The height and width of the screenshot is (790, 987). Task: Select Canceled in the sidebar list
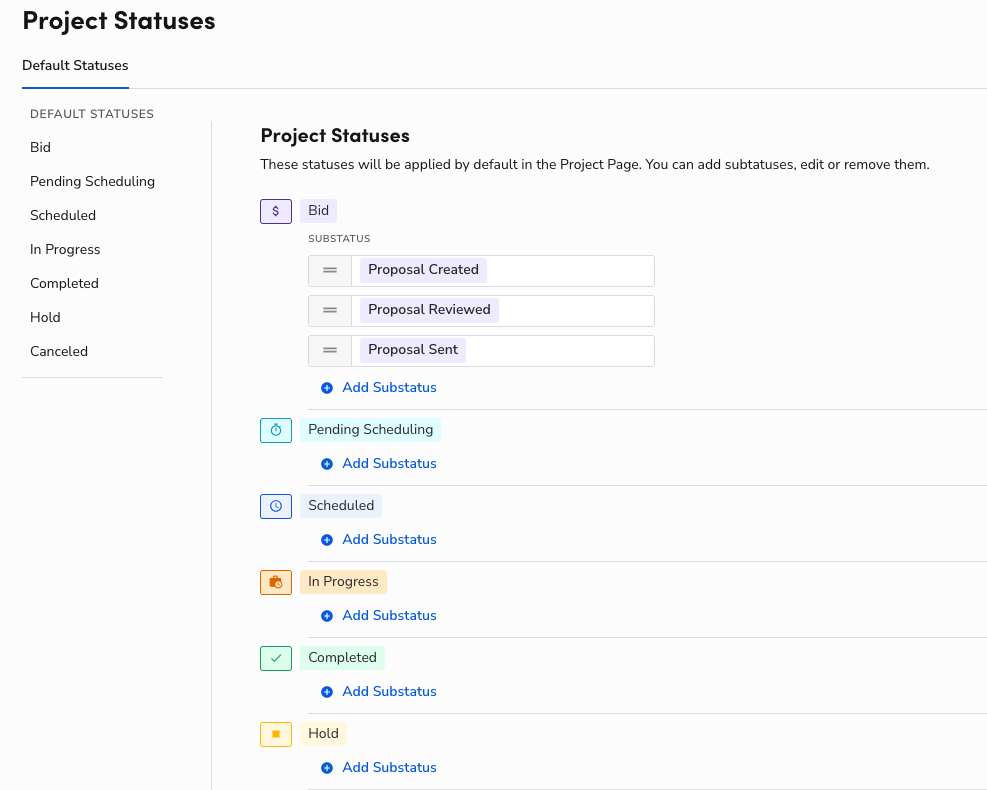click(x=59, y=351)
